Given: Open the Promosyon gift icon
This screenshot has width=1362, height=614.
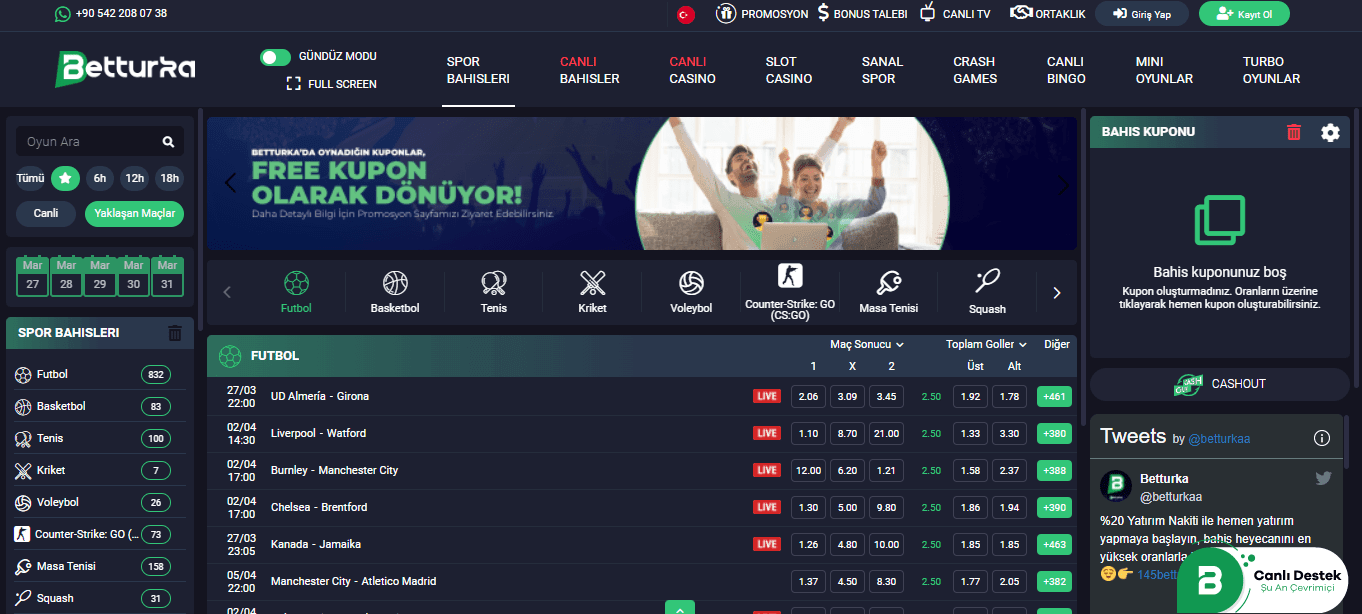Looking at the screenshot, I should 726,13.
